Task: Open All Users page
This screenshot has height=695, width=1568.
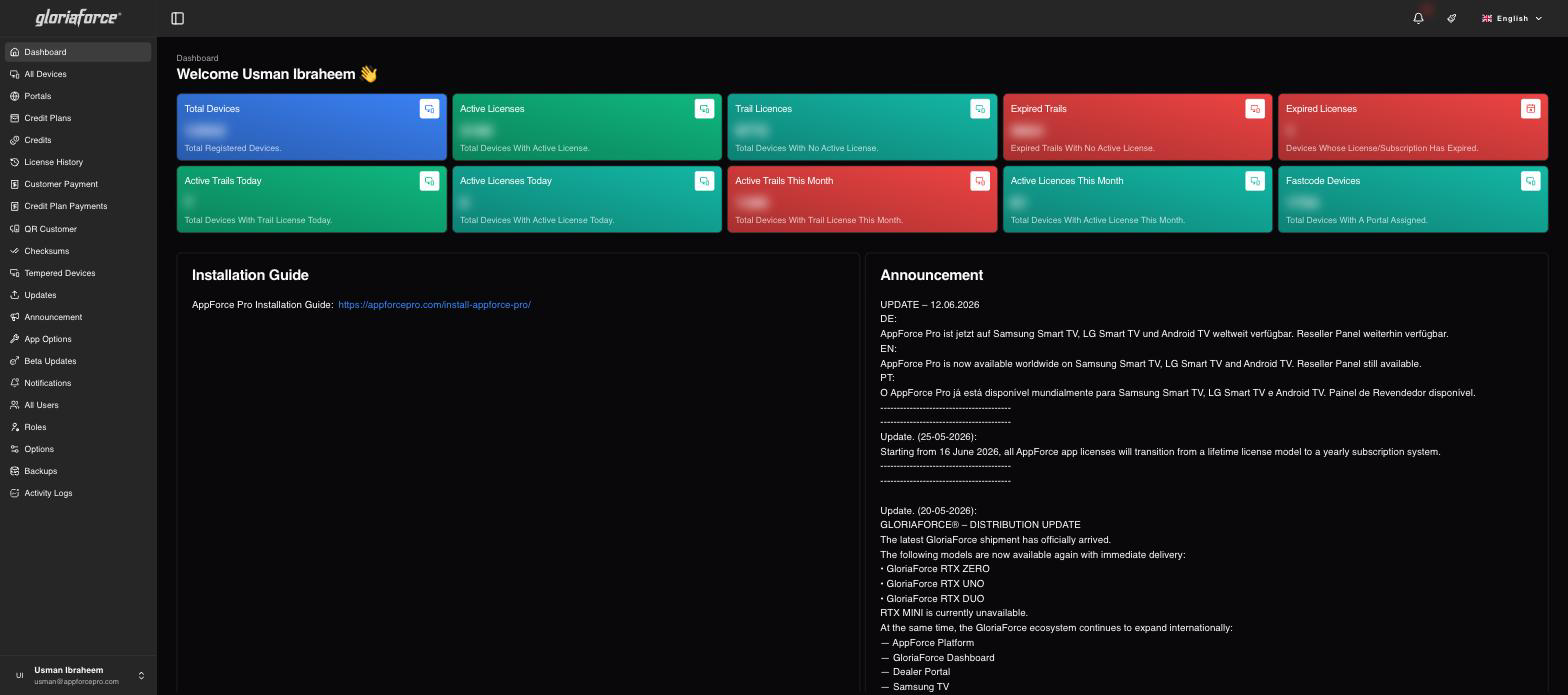Action: point(78,405)
